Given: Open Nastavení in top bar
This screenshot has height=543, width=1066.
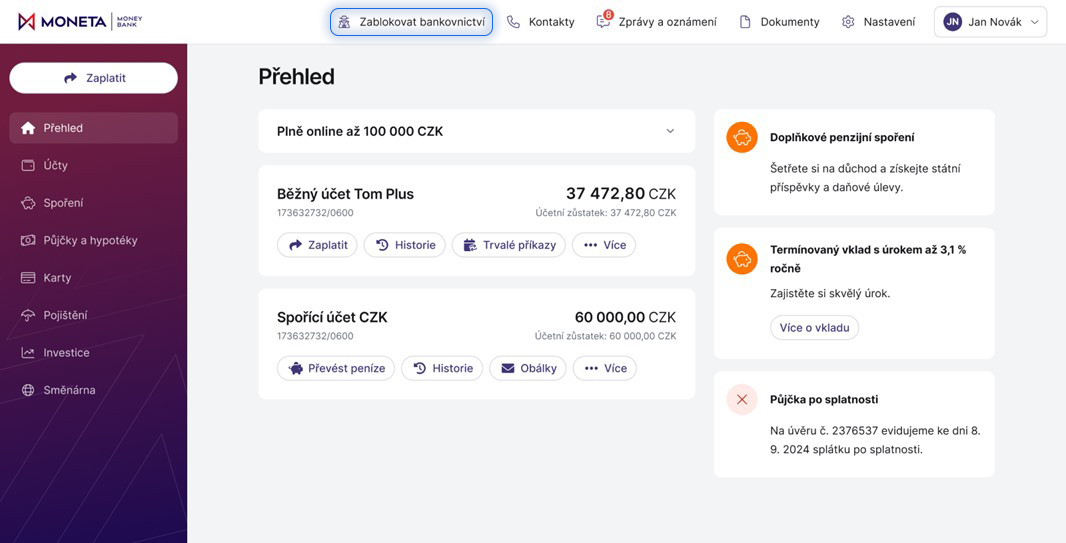Looking at the screenshot, I should click(878, 22).
